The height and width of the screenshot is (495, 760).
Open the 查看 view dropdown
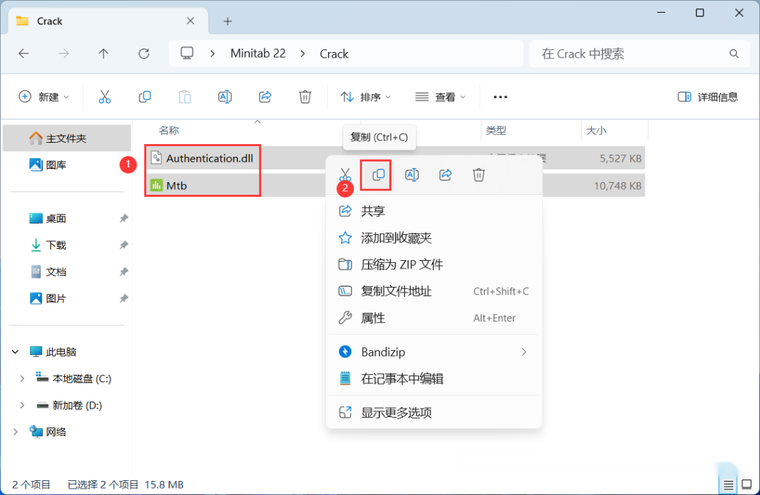[x=440, y=97]
